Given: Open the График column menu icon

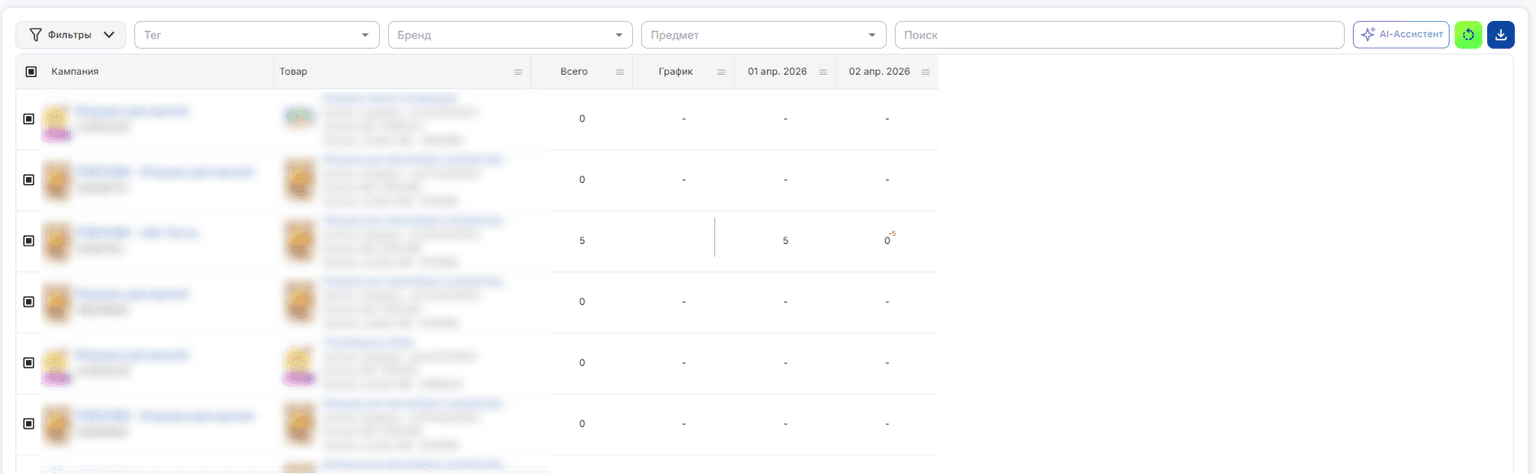Looking at the screenshot, I should click(721, 72).
